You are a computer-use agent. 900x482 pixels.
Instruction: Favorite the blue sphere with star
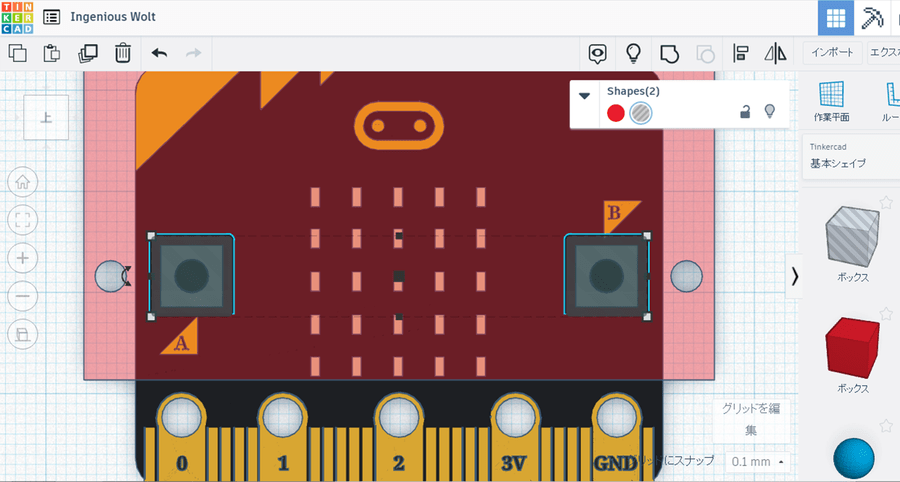point(886,425)
